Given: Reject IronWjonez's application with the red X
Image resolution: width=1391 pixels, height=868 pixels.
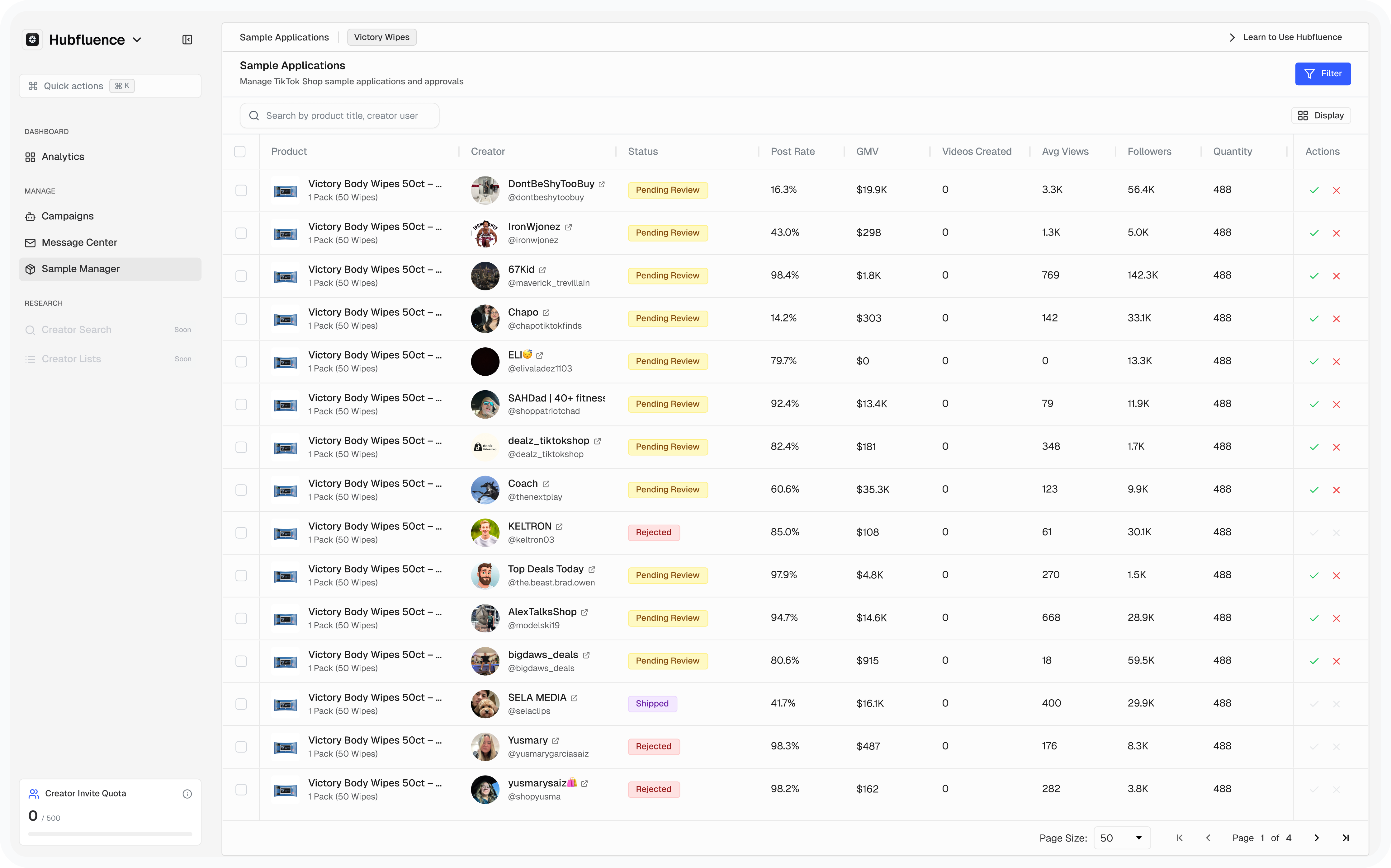Looking at the screenshot, I should [x=1336, y=233].
